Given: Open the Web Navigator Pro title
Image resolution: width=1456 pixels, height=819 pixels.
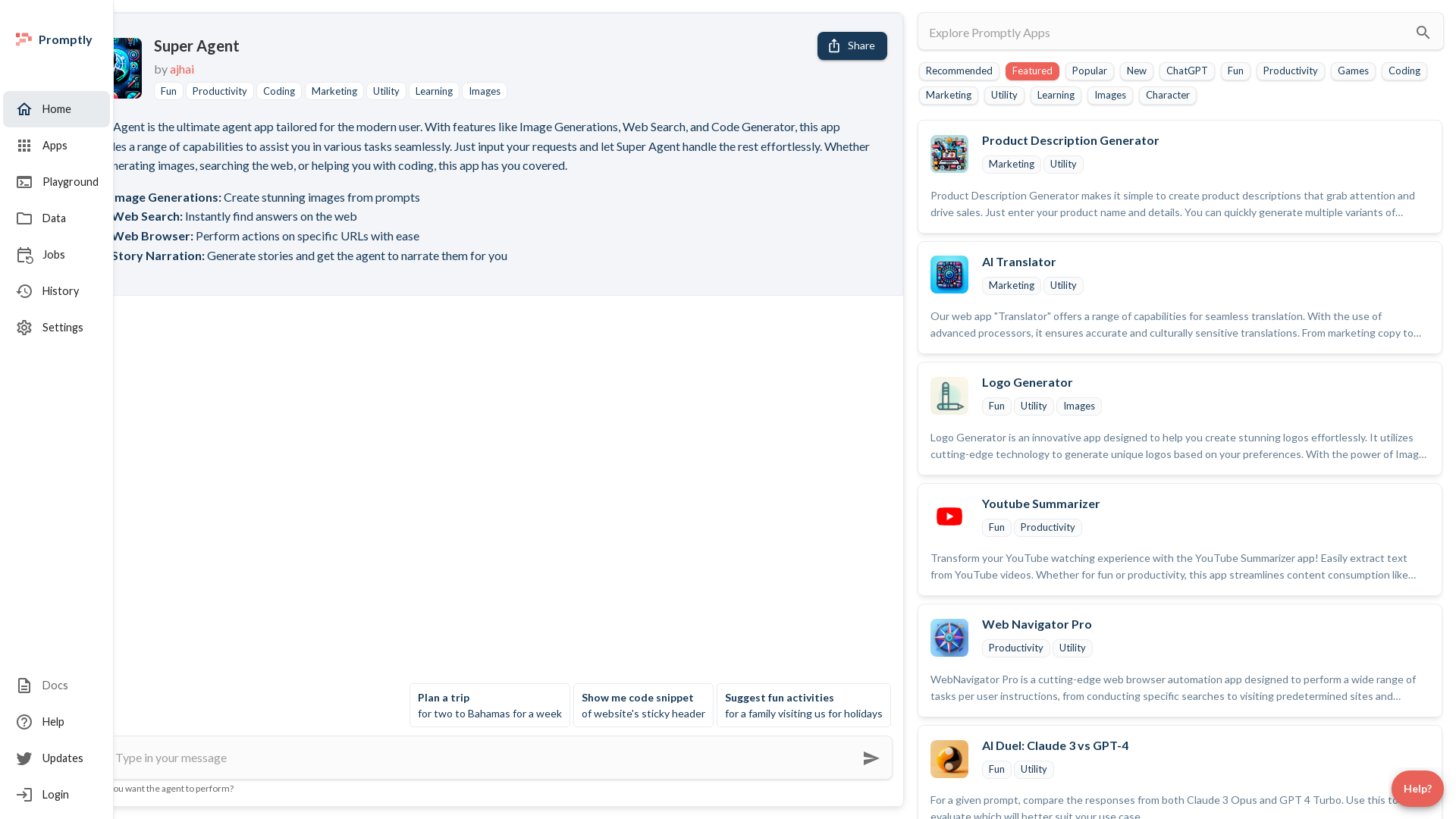Looking at the screenshot, I should (1037, 624).
